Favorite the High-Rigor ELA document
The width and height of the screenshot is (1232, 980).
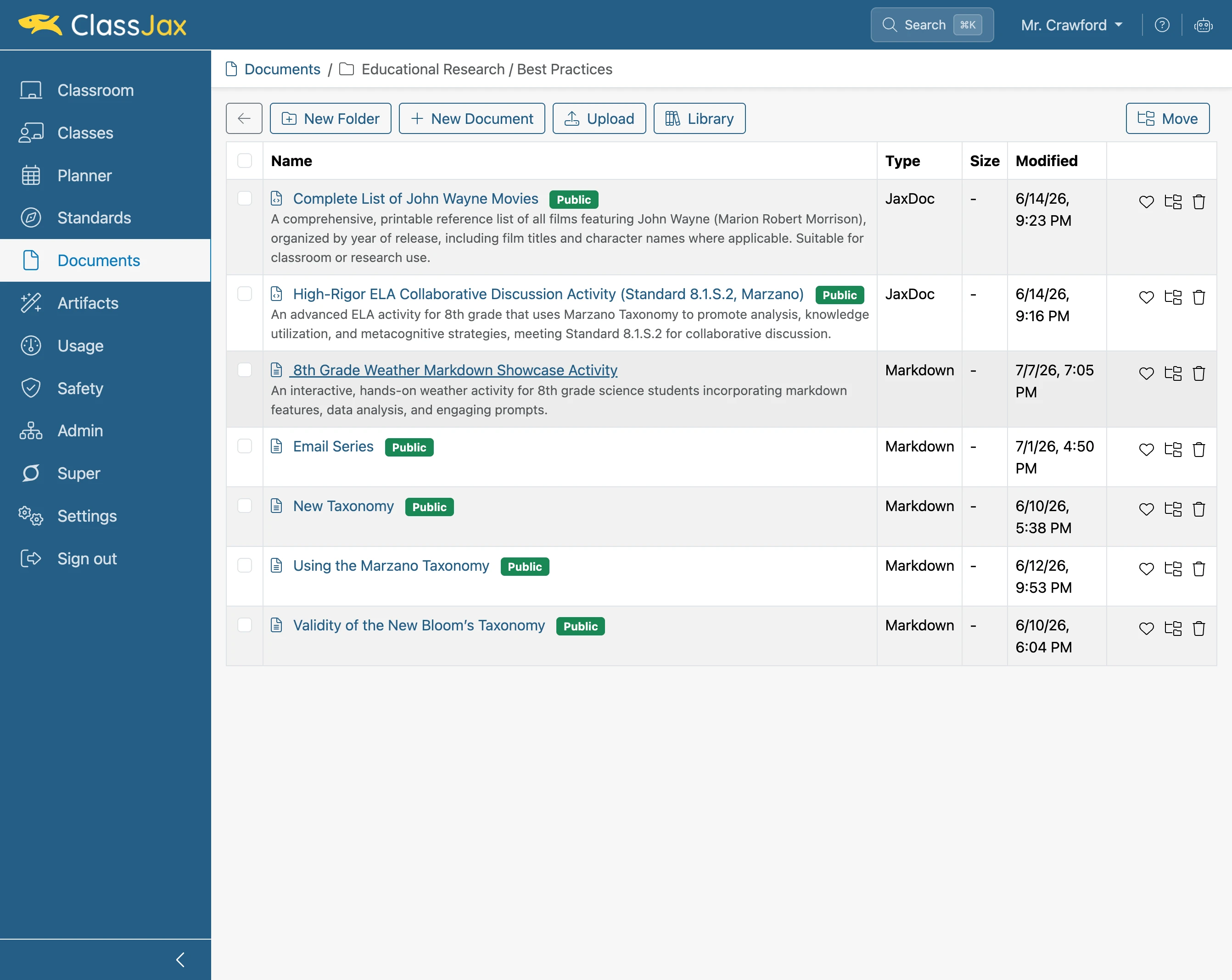pyautogui.click(x=1146, y=297)
